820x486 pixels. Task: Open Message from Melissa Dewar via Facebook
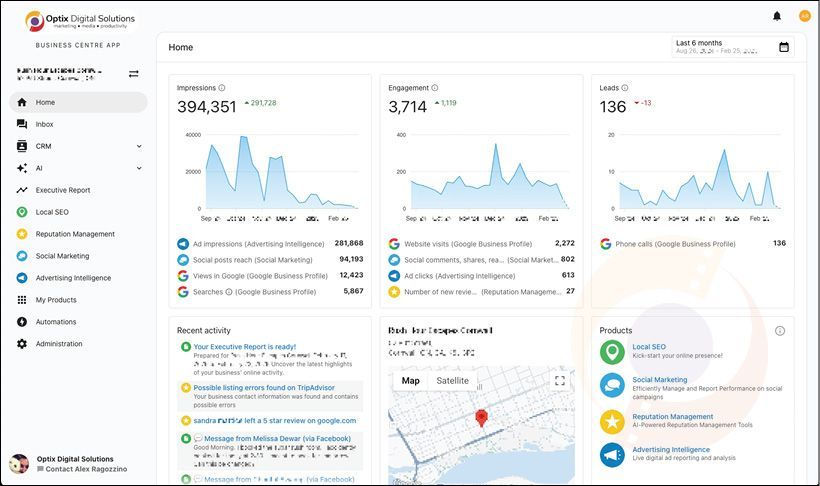pyautogui.click(x=277, y=438)
